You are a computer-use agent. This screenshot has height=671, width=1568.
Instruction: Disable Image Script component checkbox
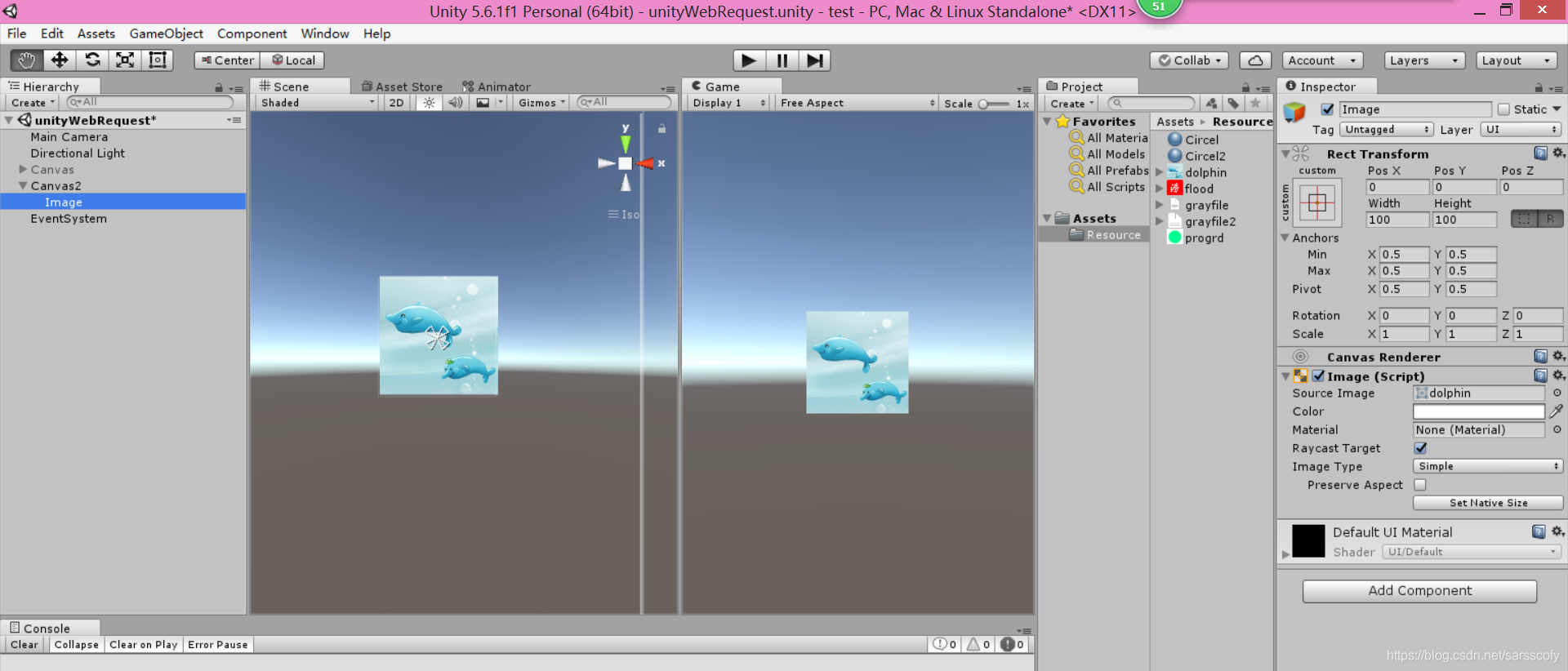coord(1318,376)
